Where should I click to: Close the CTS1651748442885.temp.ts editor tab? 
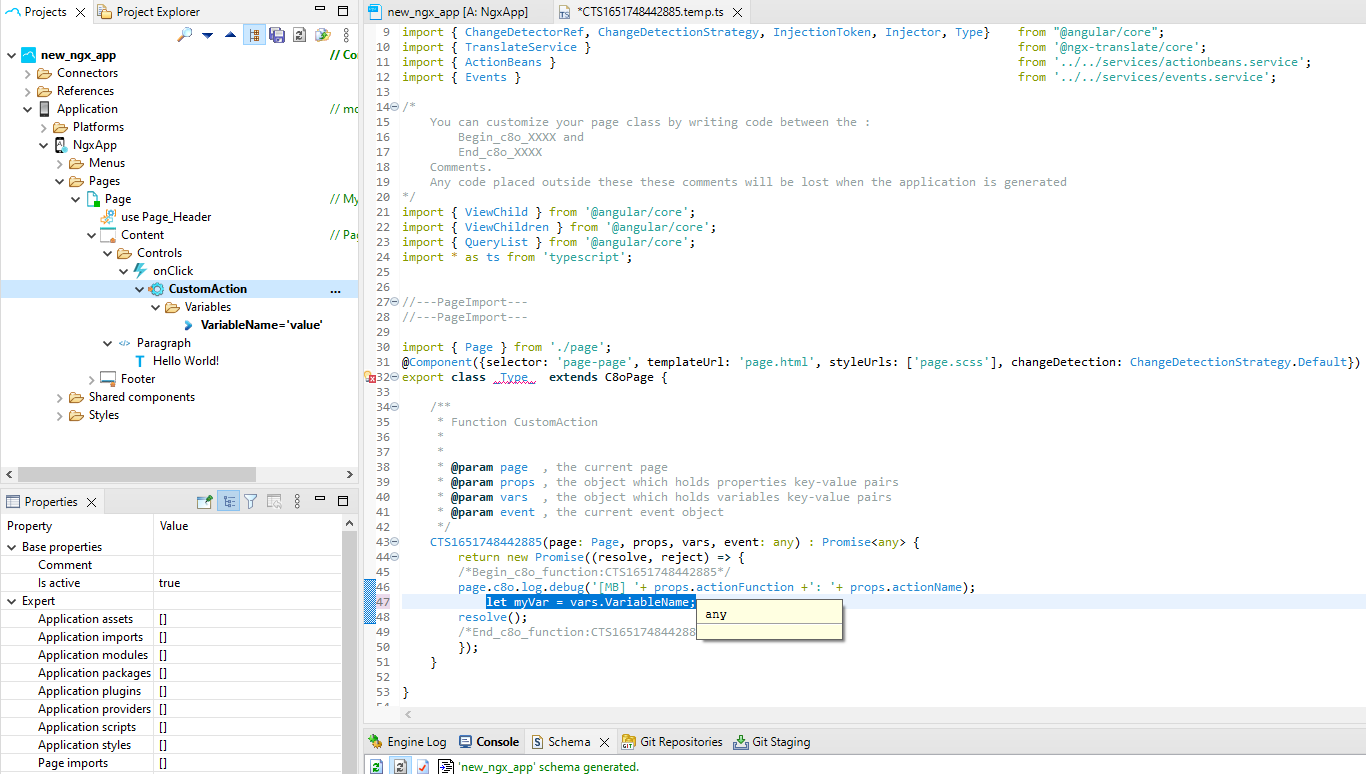737,13
